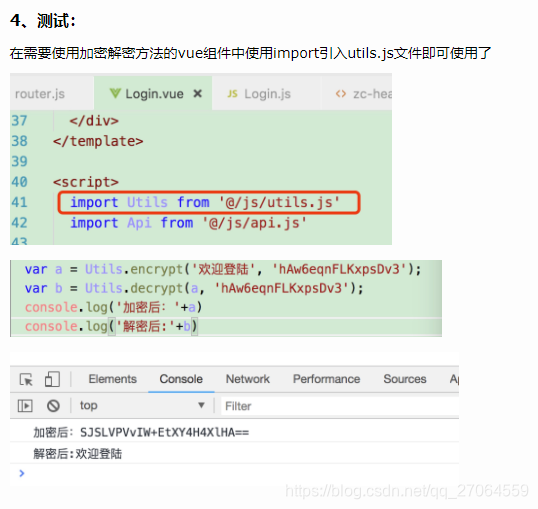Image resolution: width=538 pixels, height=509 pixels.
Task: Click the 加密后 console output row
Action: click(x=234, y=432)
